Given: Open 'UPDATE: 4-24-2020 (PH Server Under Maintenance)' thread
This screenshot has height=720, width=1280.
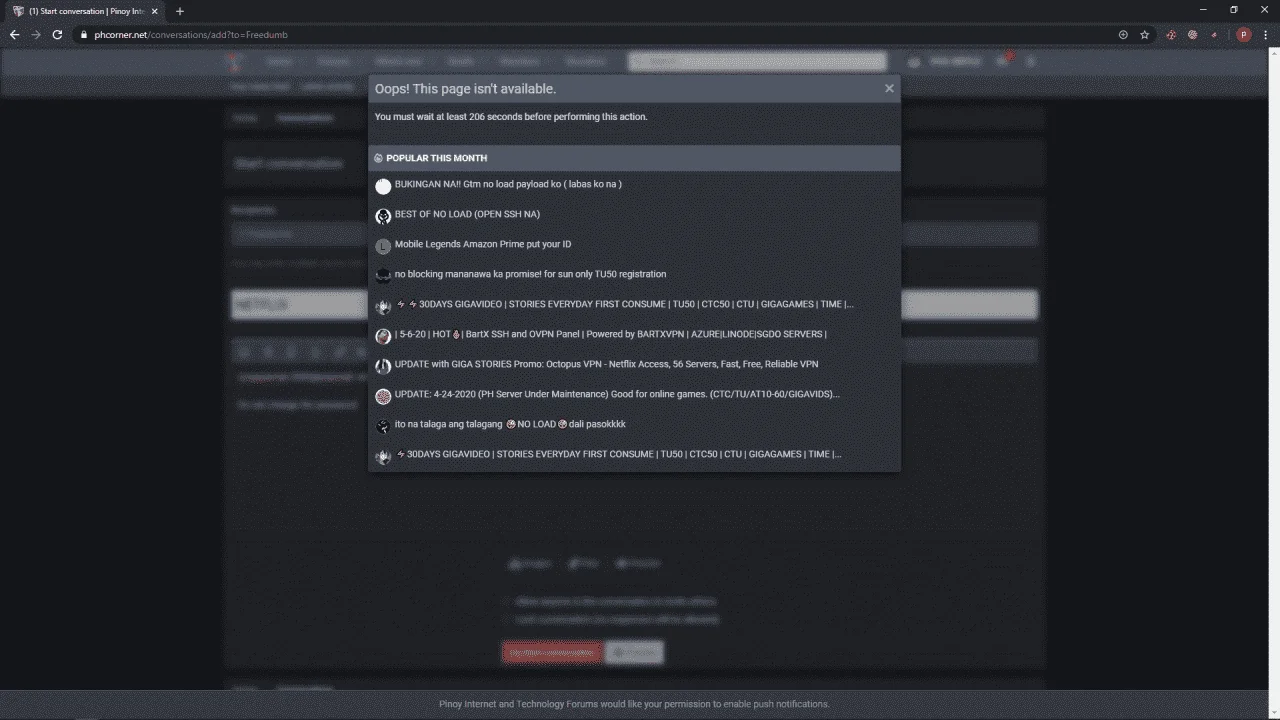Looking at the screenshot, I should pos(617,394).
